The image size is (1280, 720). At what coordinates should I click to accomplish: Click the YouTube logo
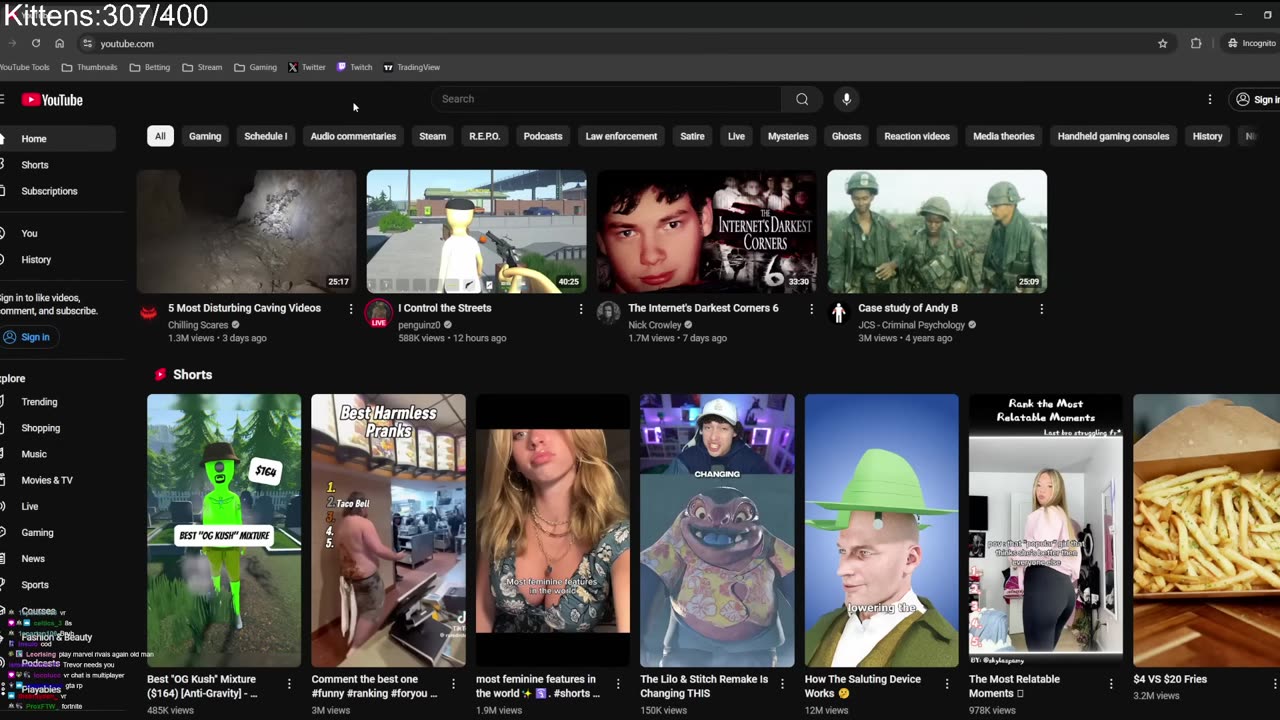pos(52,100)
